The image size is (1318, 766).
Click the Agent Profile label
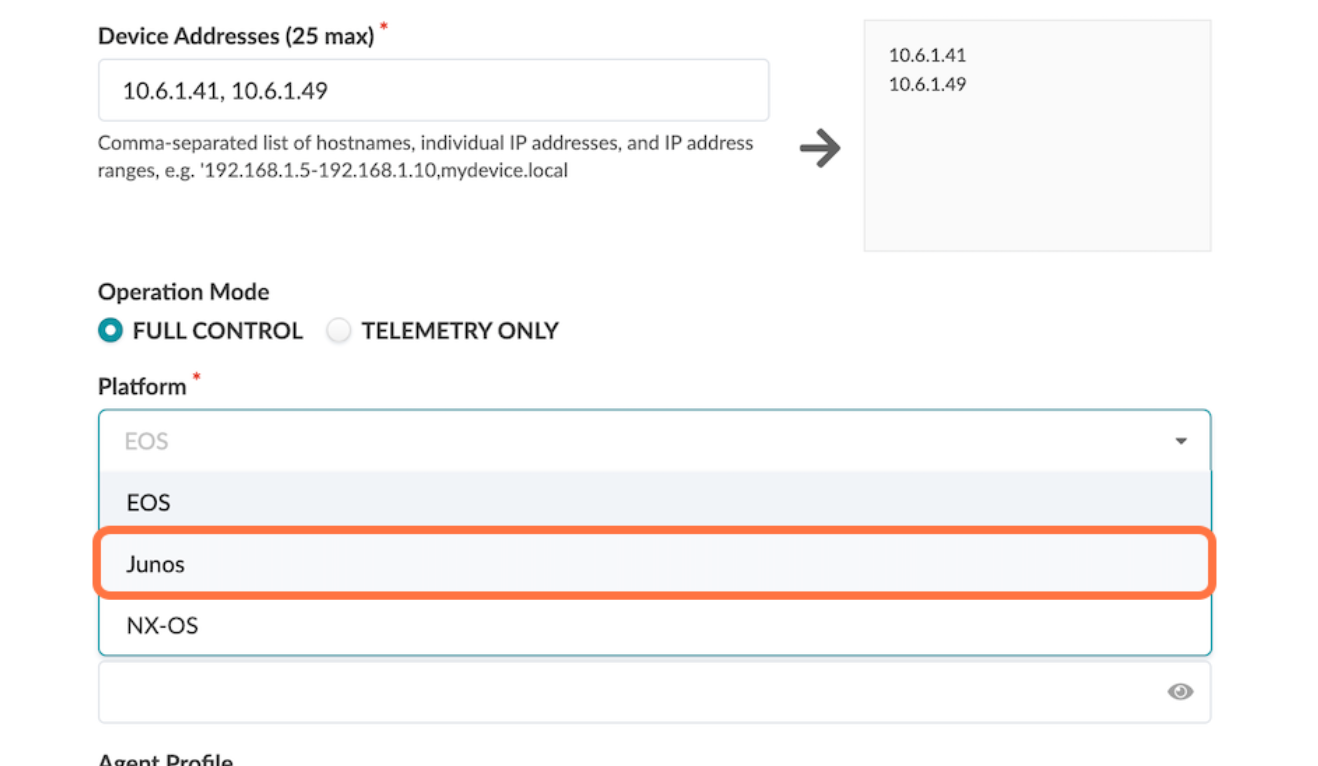click(165, 760)
